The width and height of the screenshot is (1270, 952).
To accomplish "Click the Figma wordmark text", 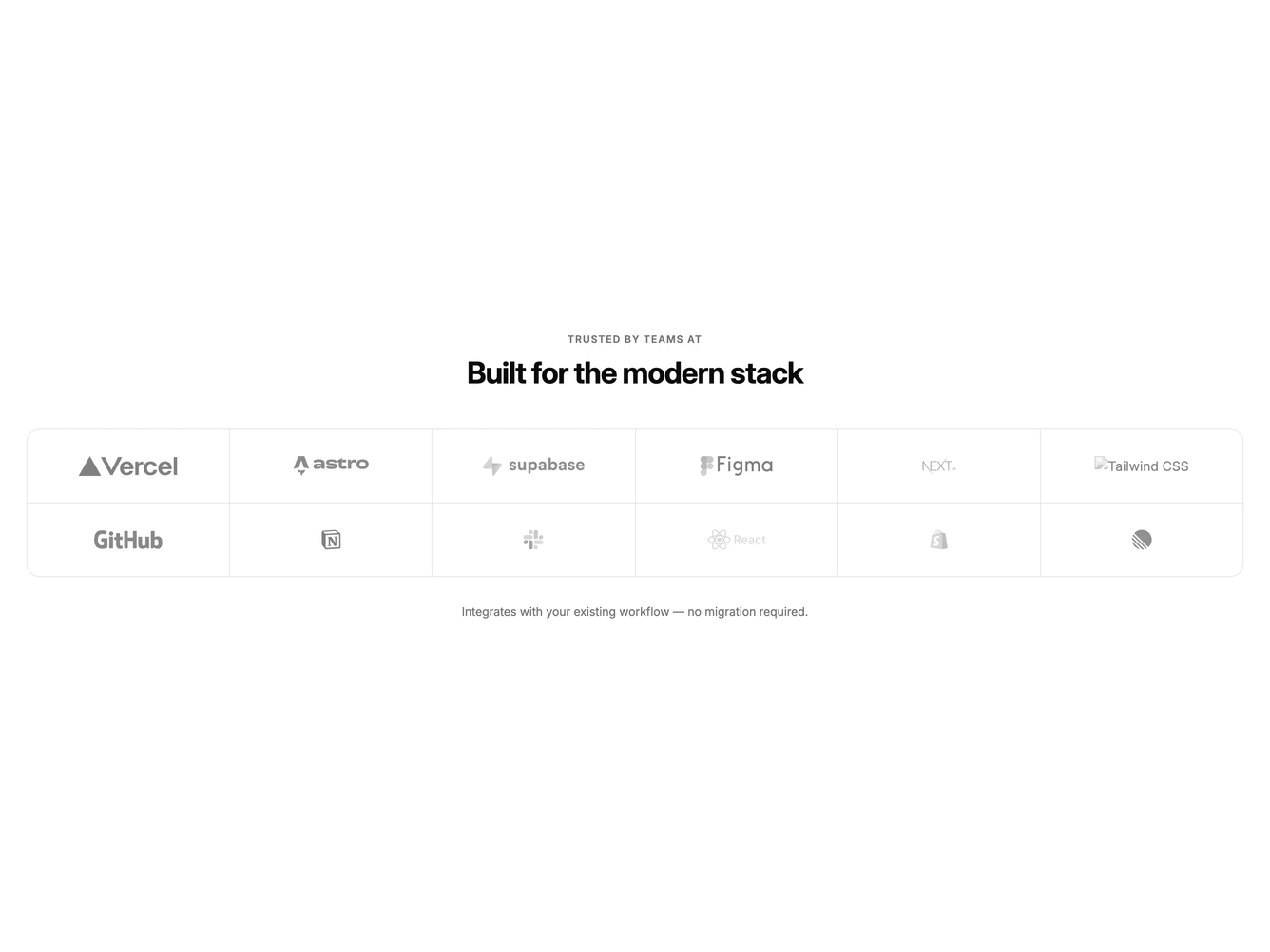I will coord(744,466).
